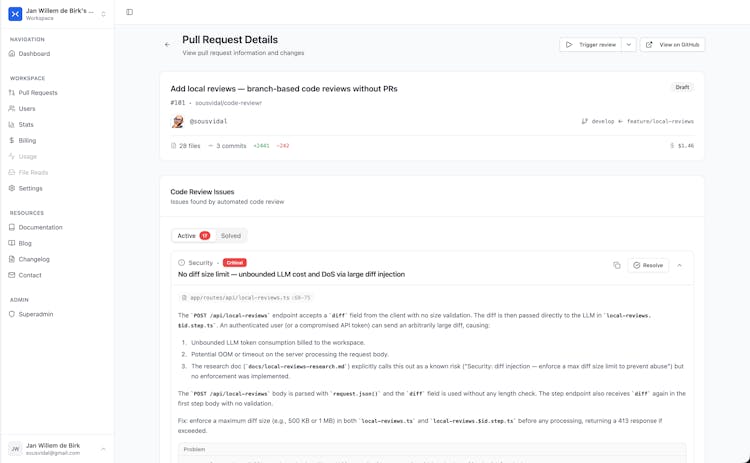Image resolution: width=750 pixels, height=463 pixels.
Task: Open workspace Settings
Action: tap(30, 188)
